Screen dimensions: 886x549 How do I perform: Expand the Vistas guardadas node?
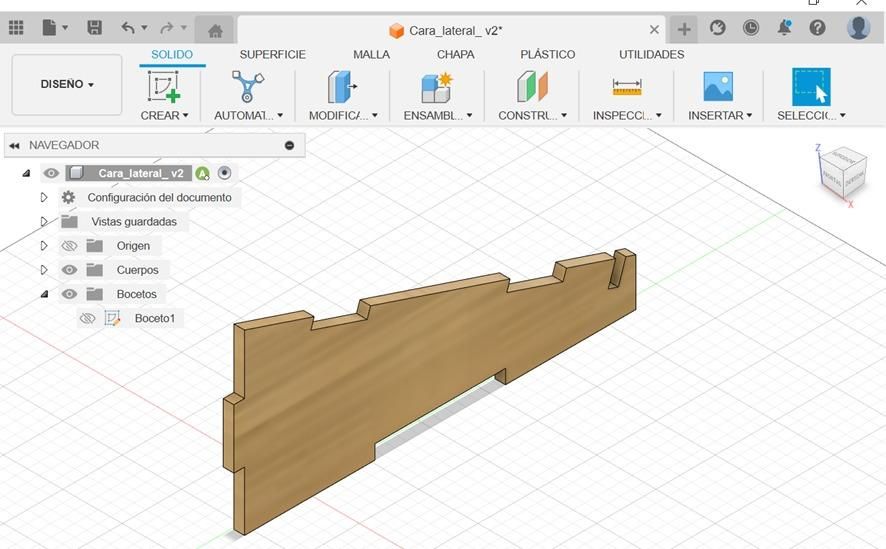[44, 221]
